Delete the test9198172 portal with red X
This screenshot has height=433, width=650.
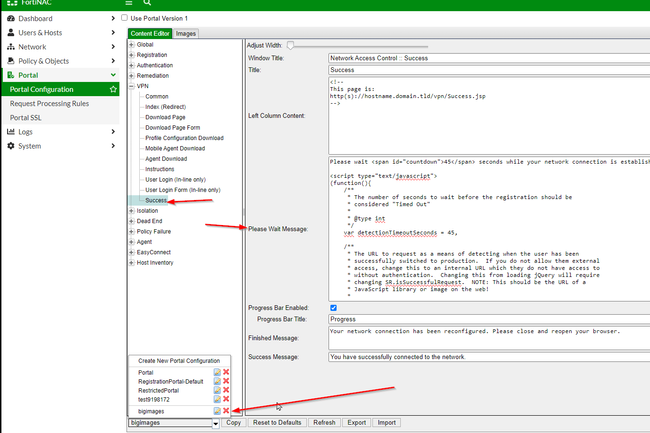[227, 398]
